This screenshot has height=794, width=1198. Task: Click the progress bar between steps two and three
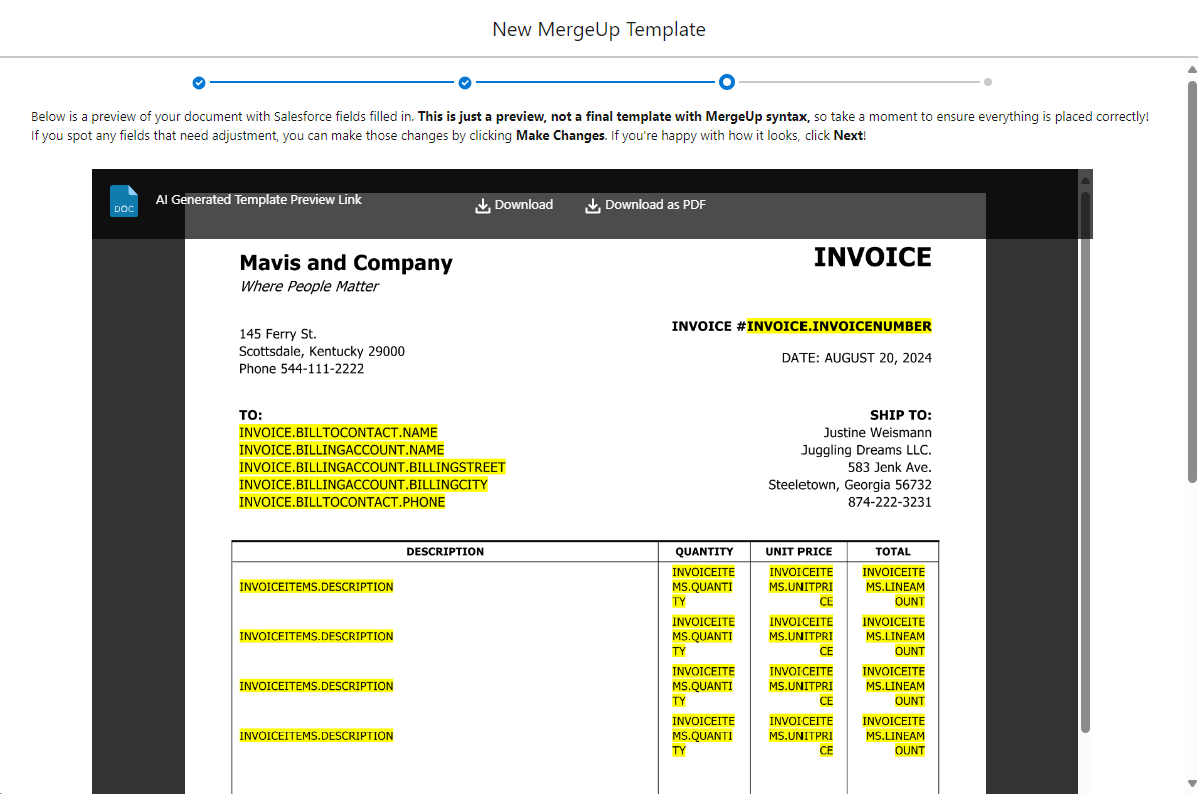point(595,82)
